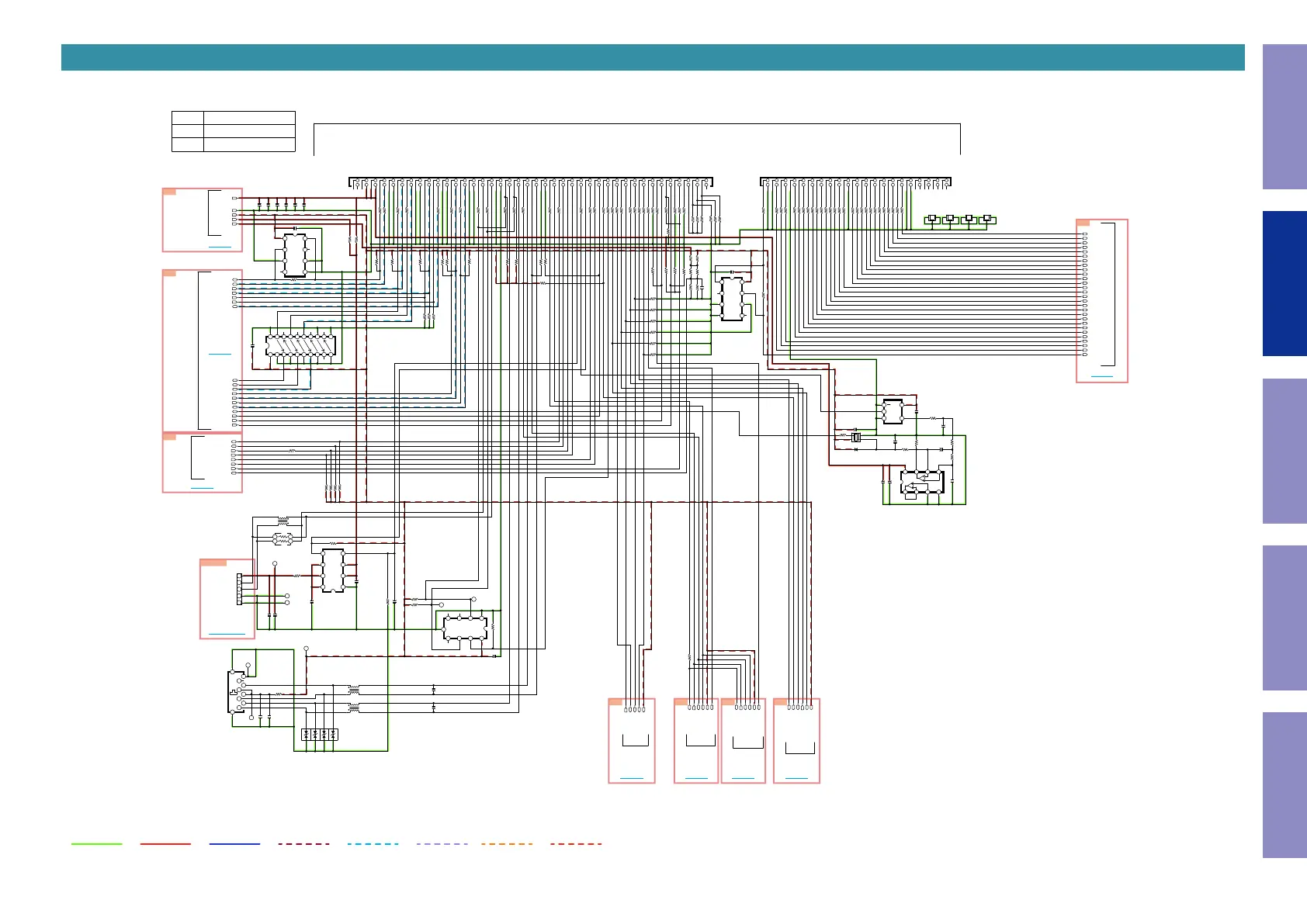Image resolution: width=1307 pixels, height=924 pixels.
Task: Click the red solid legend line
Action: point(165,844)
